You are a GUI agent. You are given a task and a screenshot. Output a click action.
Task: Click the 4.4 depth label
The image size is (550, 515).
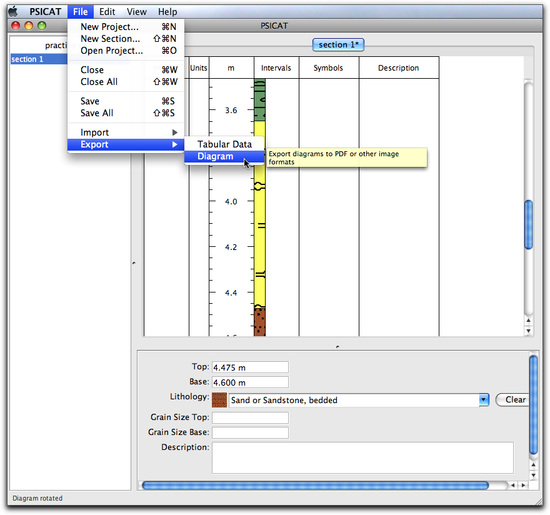point(231,293)
